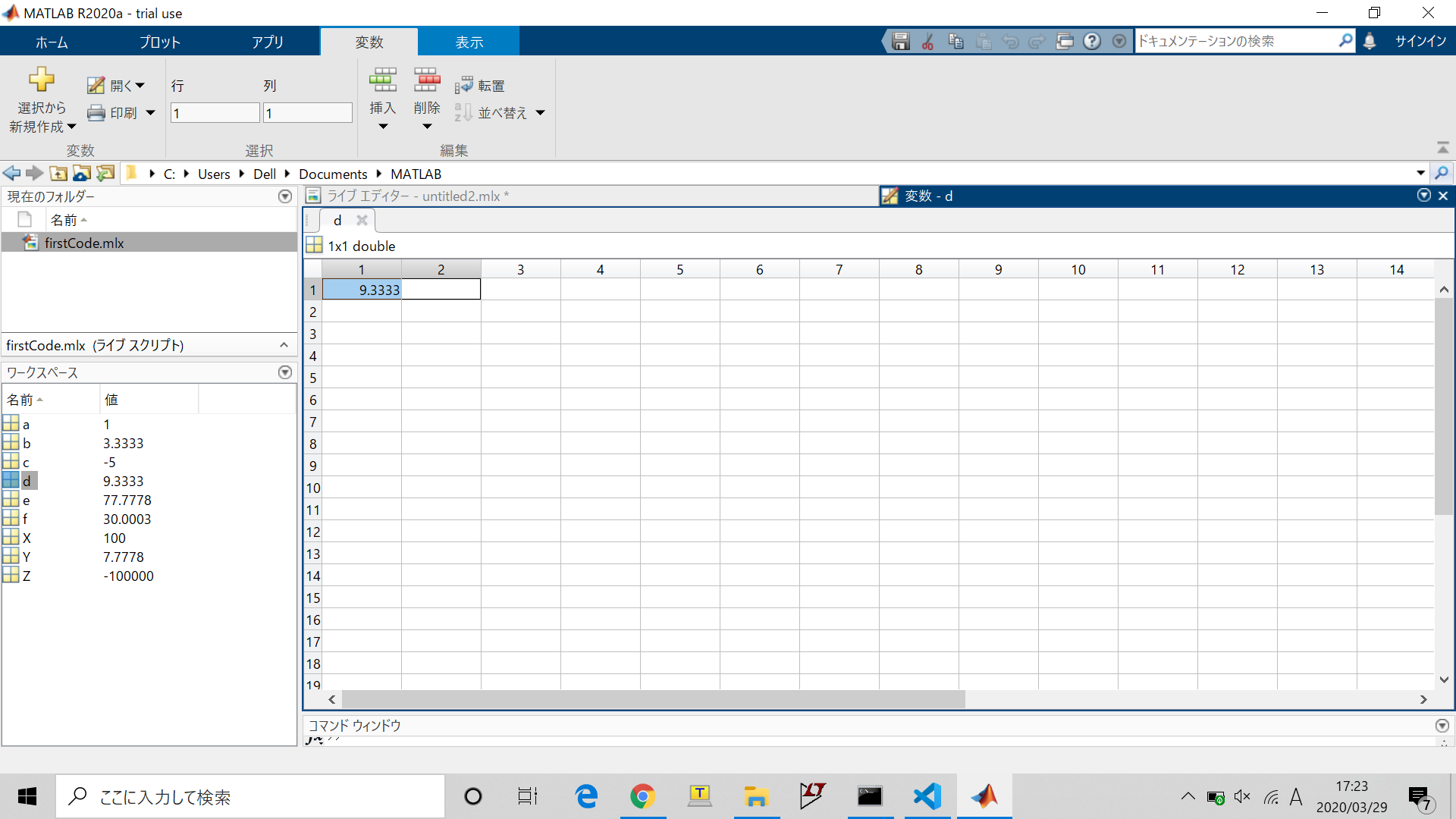Click the horizontal scrollbar of the variable grid
The height and width of the screenshot is (819, 1456).
653,699
